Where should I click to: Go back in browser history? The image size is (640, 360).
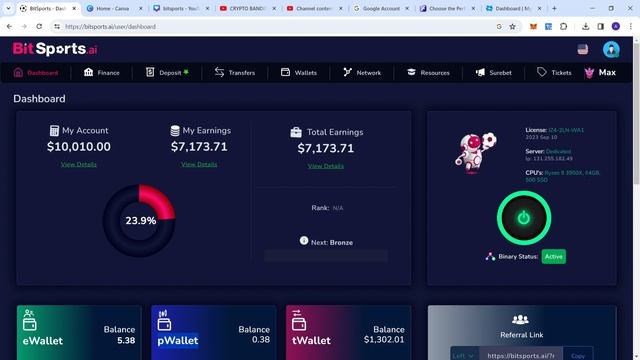(9, 27)
